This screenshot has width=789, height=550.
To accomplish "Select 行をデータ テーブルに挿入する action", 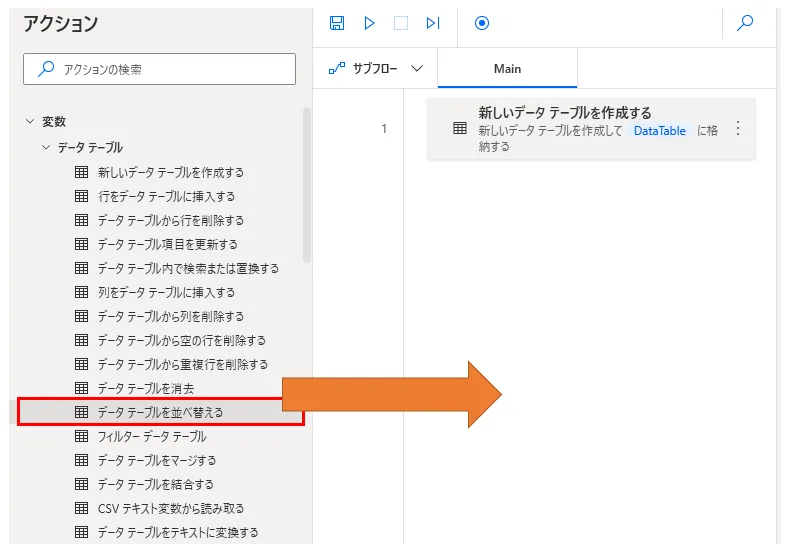I will [166, 196].
